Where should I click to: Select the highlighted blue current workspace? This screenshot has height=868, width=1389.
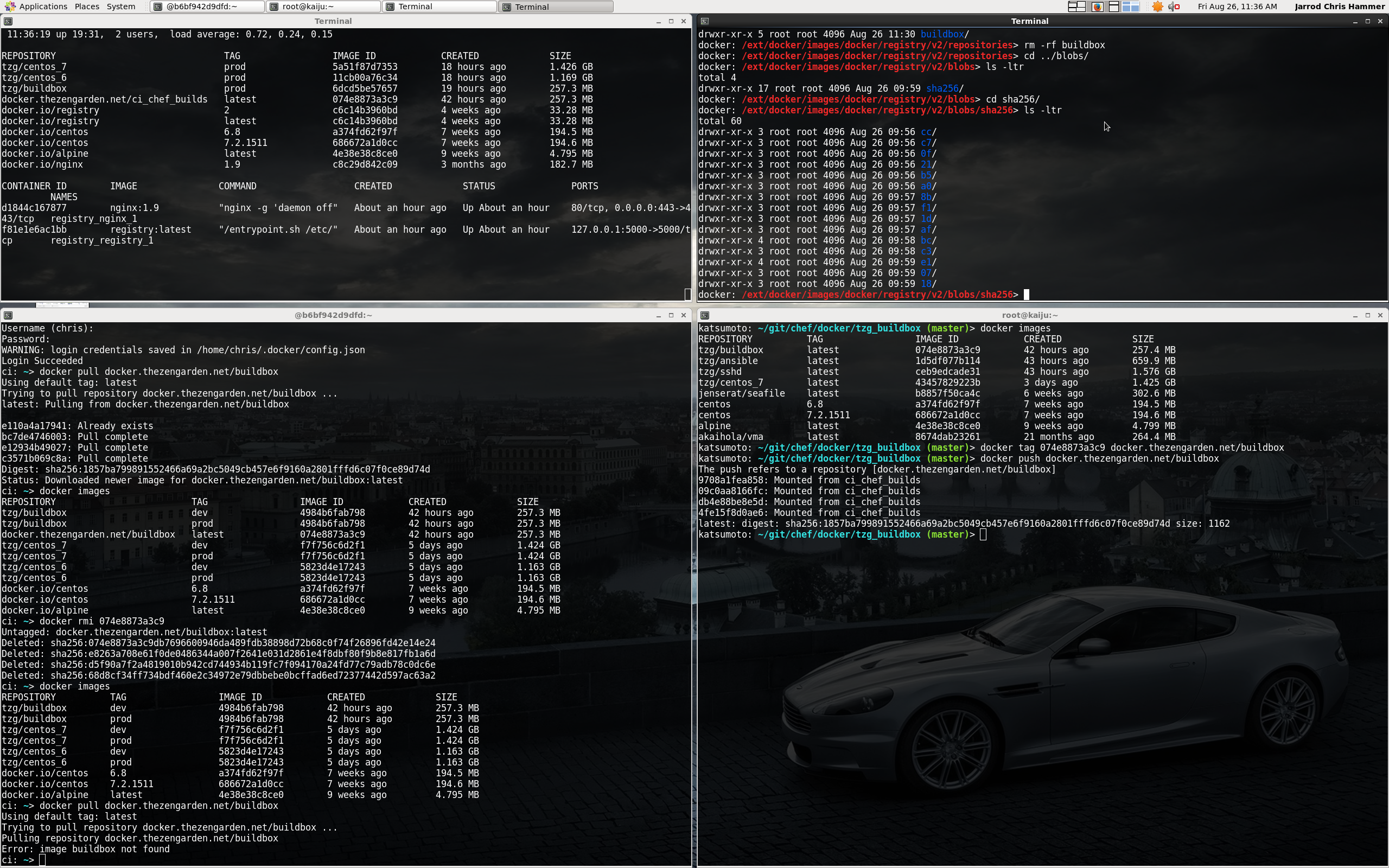coord(1130,7)
